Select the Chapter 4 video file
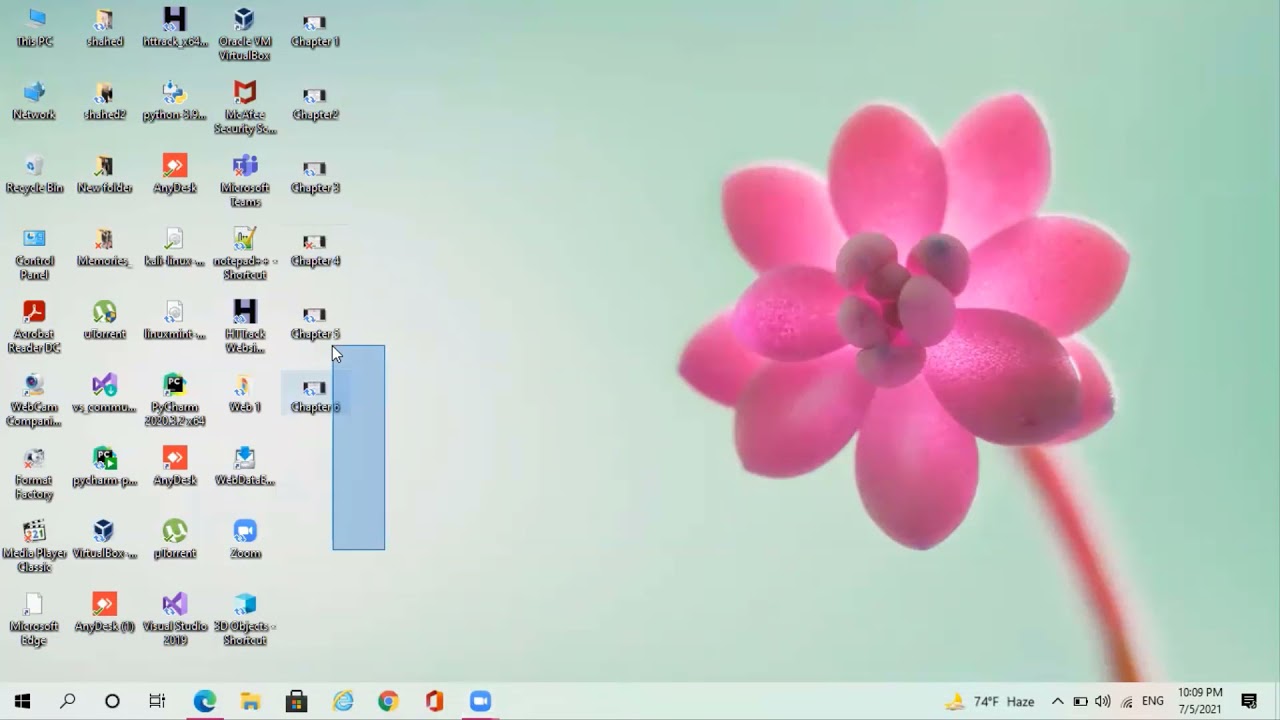 tap(315, 247)
